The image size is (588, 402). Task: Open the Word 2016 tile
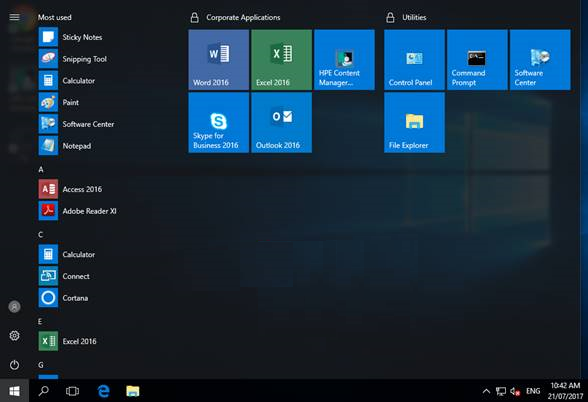(219, 60)
